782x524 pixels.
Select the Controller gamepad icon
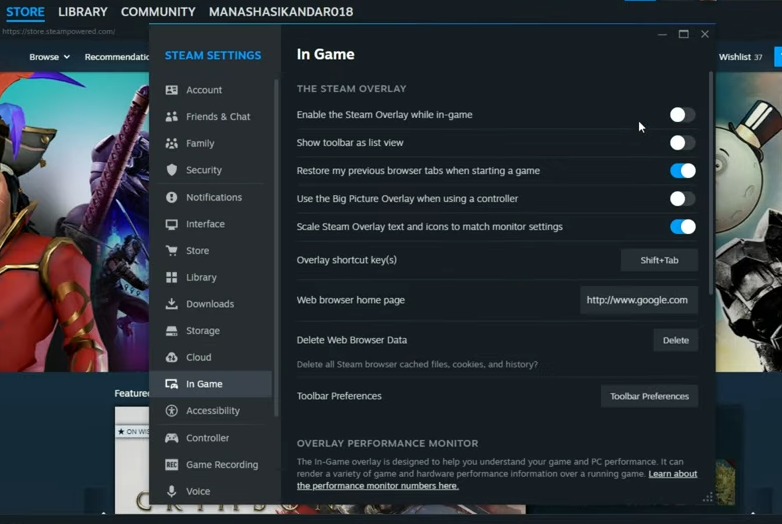coord(171,438)
